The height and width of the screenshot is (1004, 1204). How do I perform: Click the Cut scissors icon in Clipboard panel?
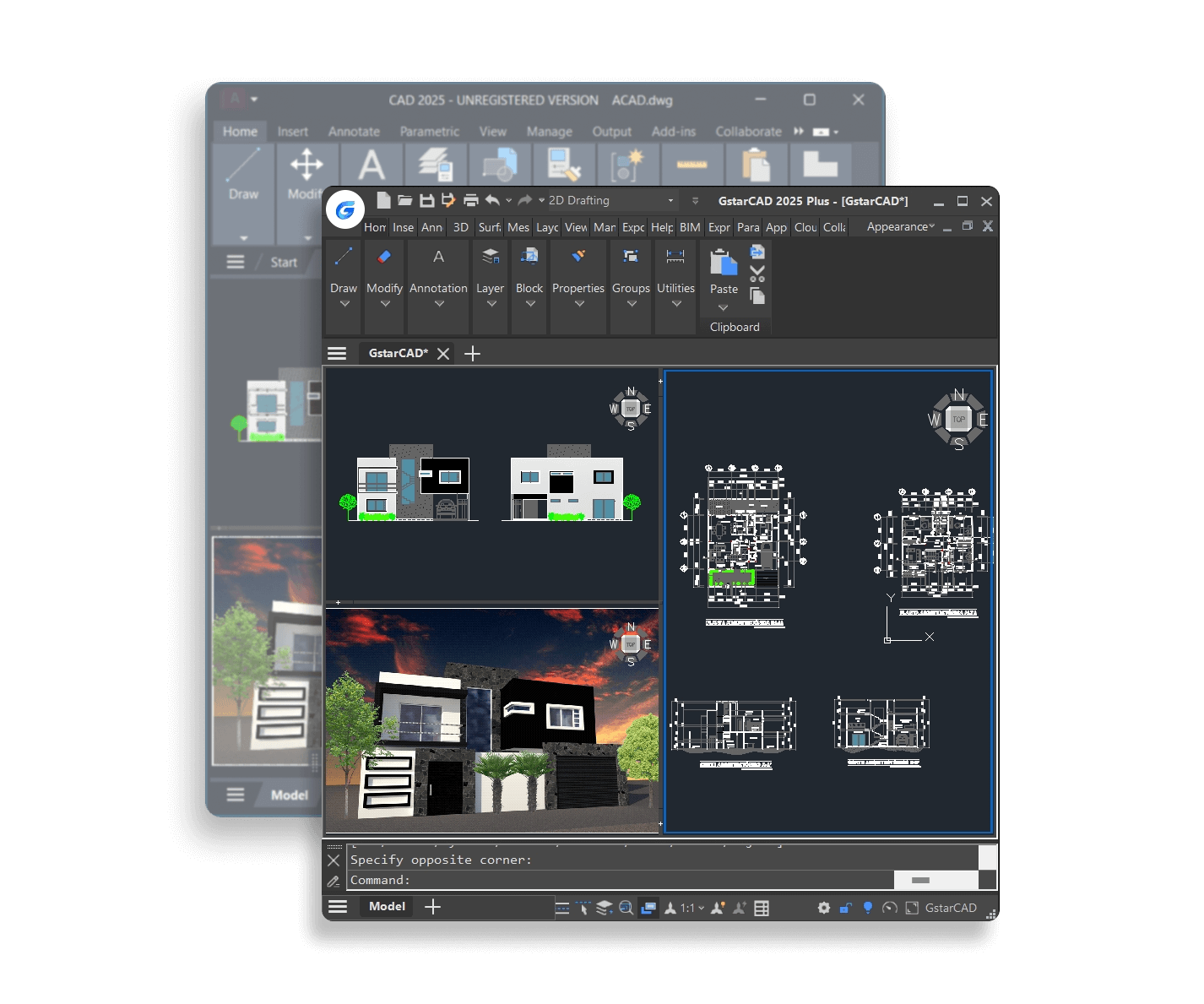coord(757,274)
